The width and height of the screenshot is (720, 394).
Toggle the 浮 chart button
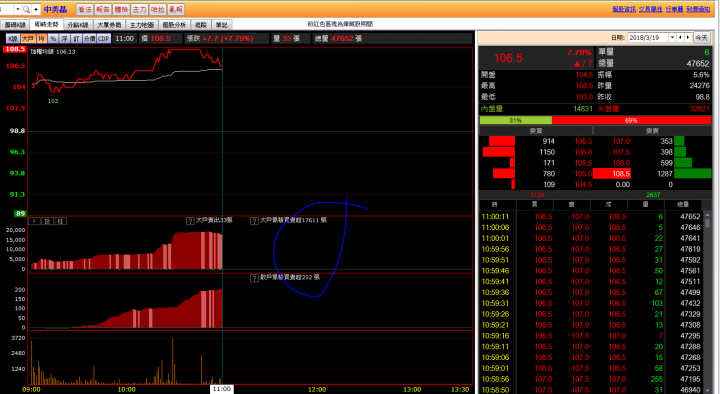pyautogui.click(x=65, y=39)
